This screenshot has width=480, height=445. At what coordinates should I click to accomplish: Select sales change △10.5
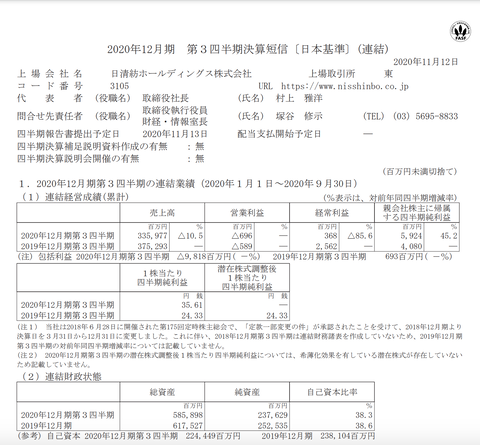pyautogui.click(x=190, y=236)
